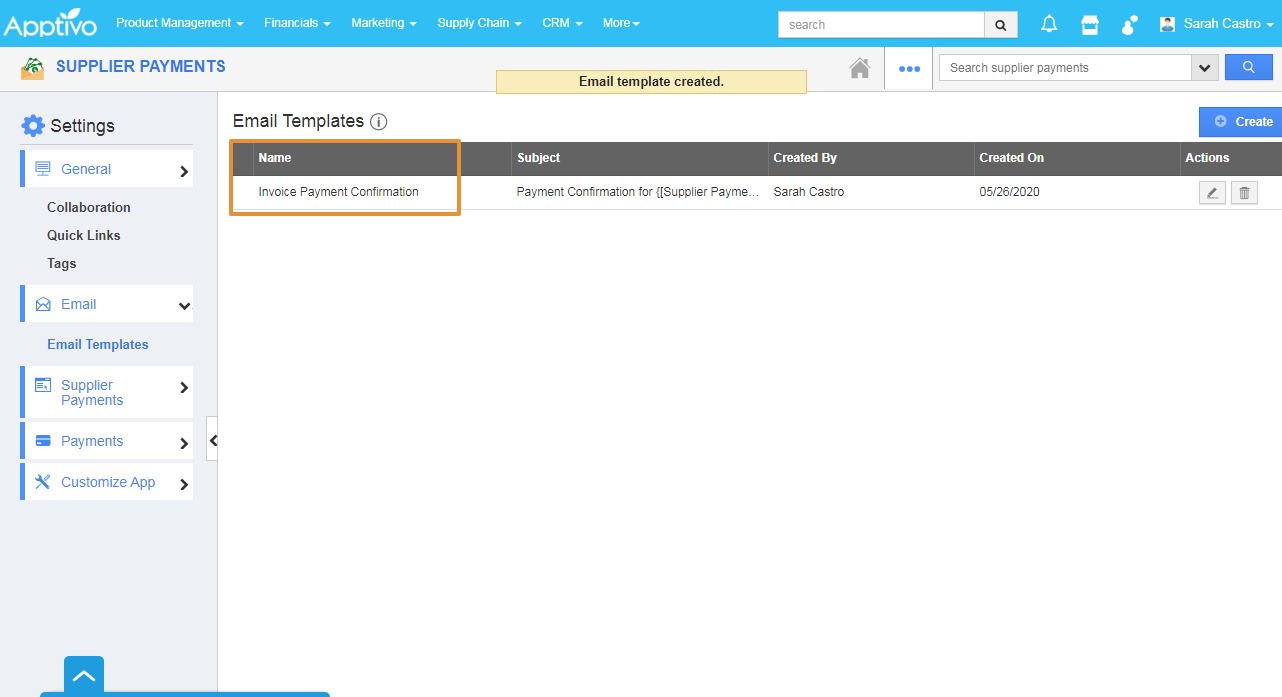The image size is (1282, 697).
Task: Click the Create button
Action: (1242, 121)
